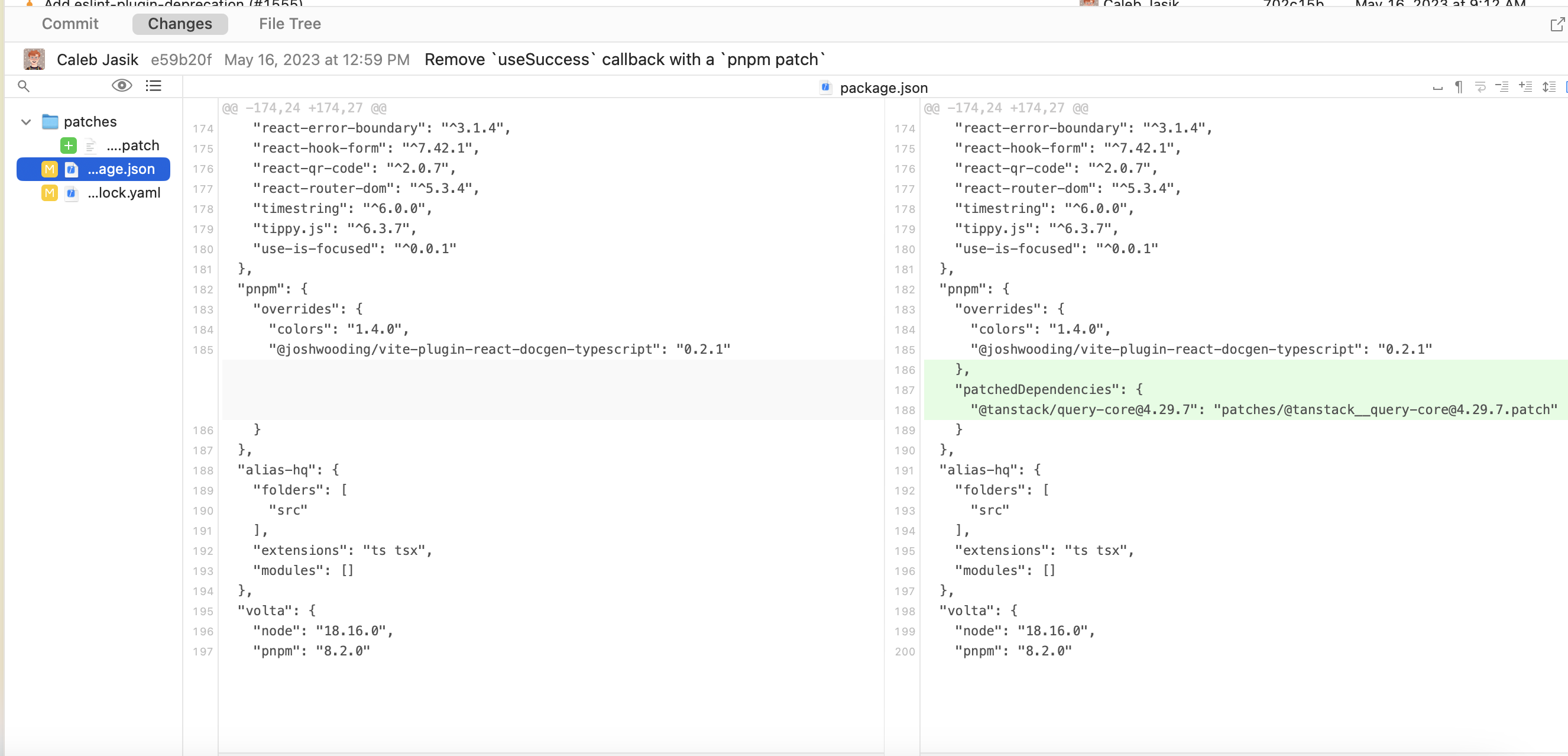Collapse the patches folder chevron

(26, 122)
